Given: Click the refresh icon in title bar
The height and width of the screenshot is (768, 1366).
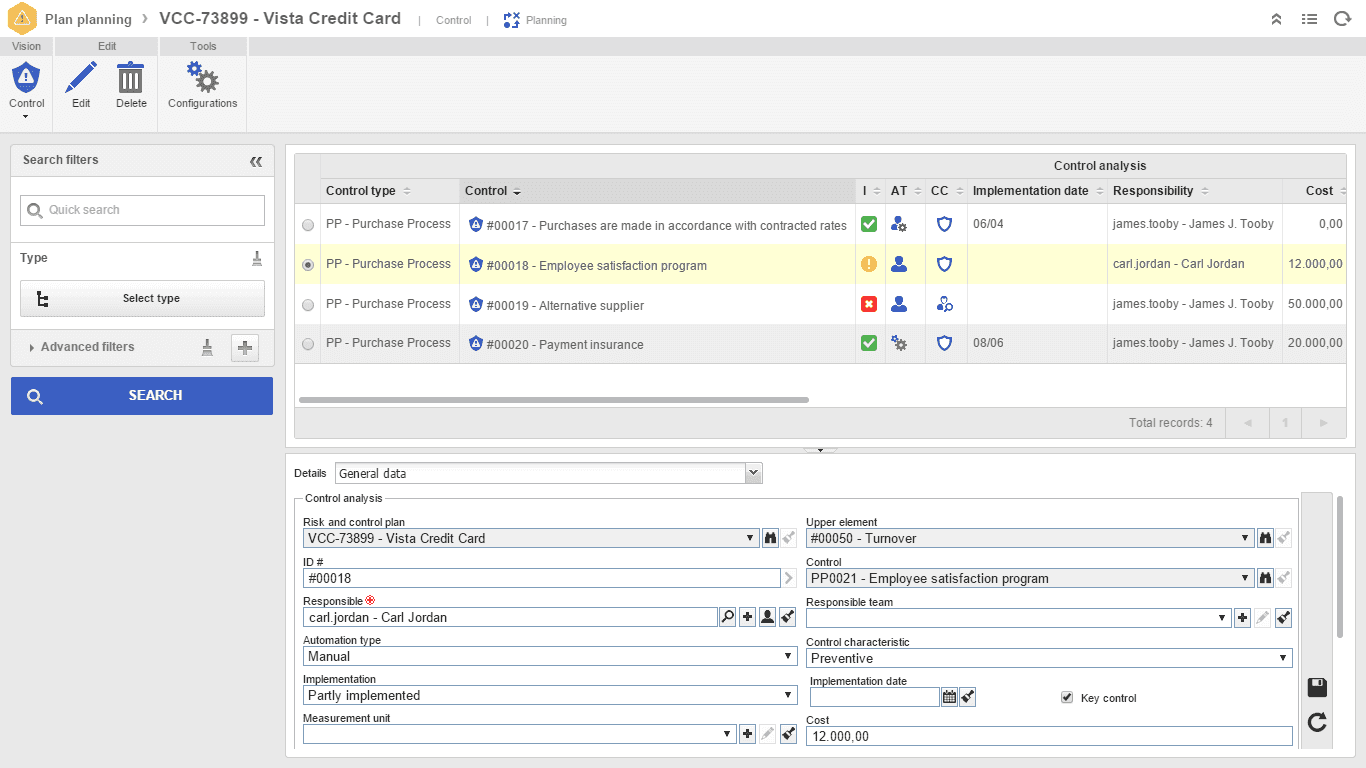Looking at the screenshot, I should (x=1342, y=19).
